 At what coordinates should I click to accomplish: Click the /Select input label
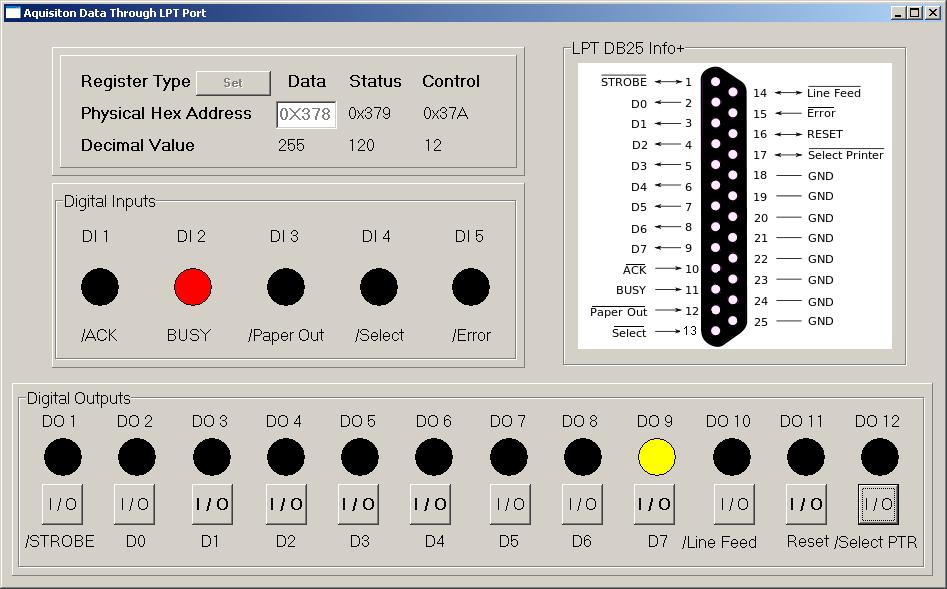[379, 335]
